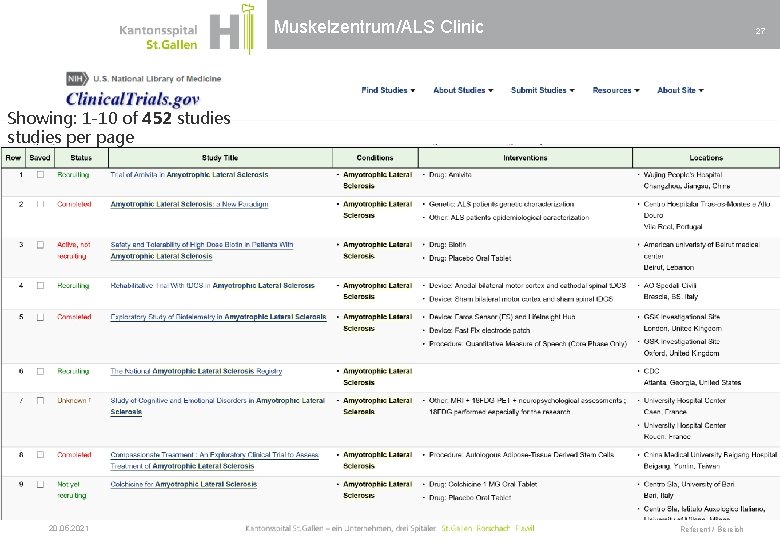Open the Find Studies dropdown menu
The image size is (780, 540).
[388, 90]
